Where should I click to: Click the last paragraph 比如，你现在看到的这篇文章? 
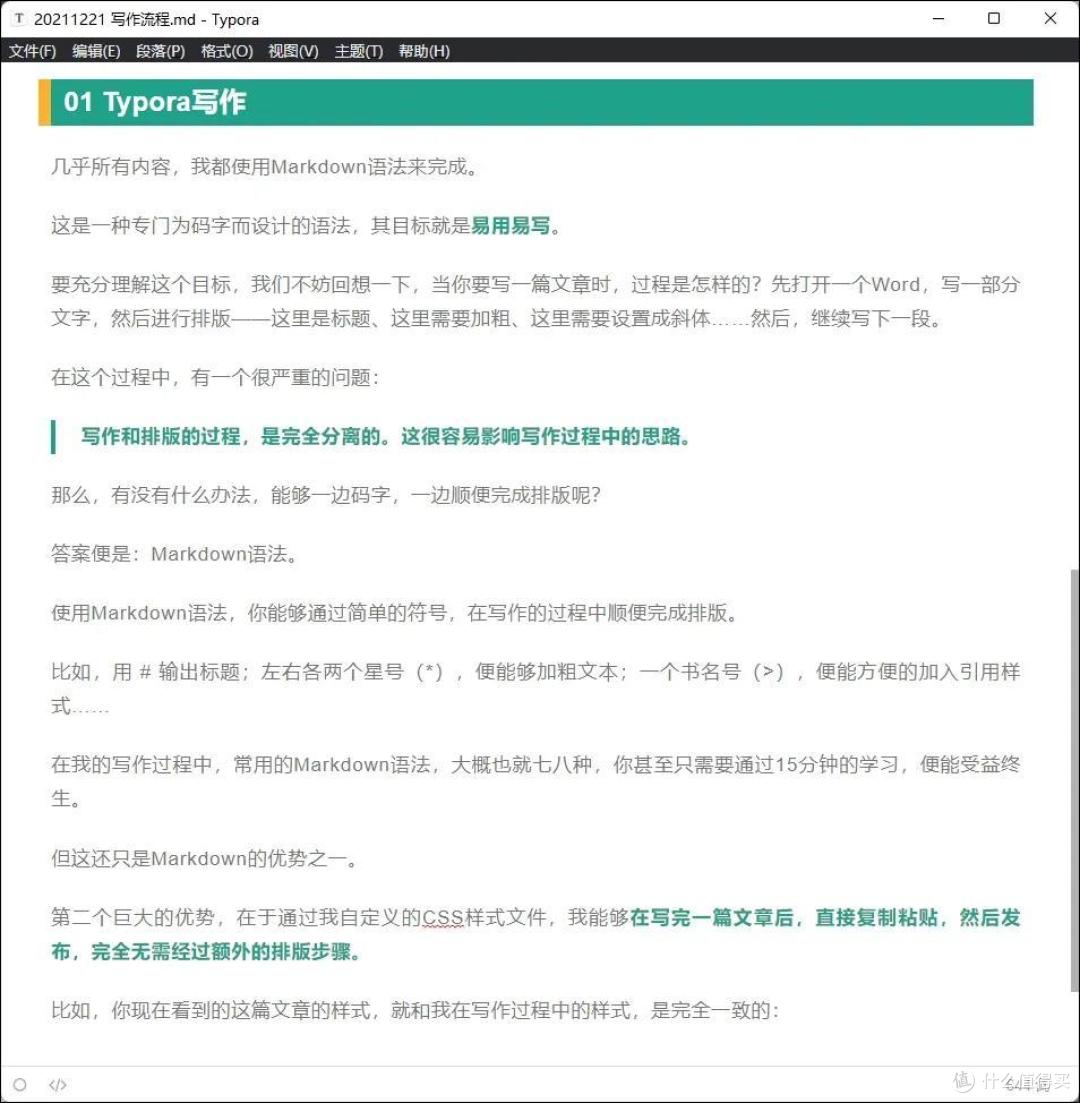pyautogui.click(x=415, y=1011)
